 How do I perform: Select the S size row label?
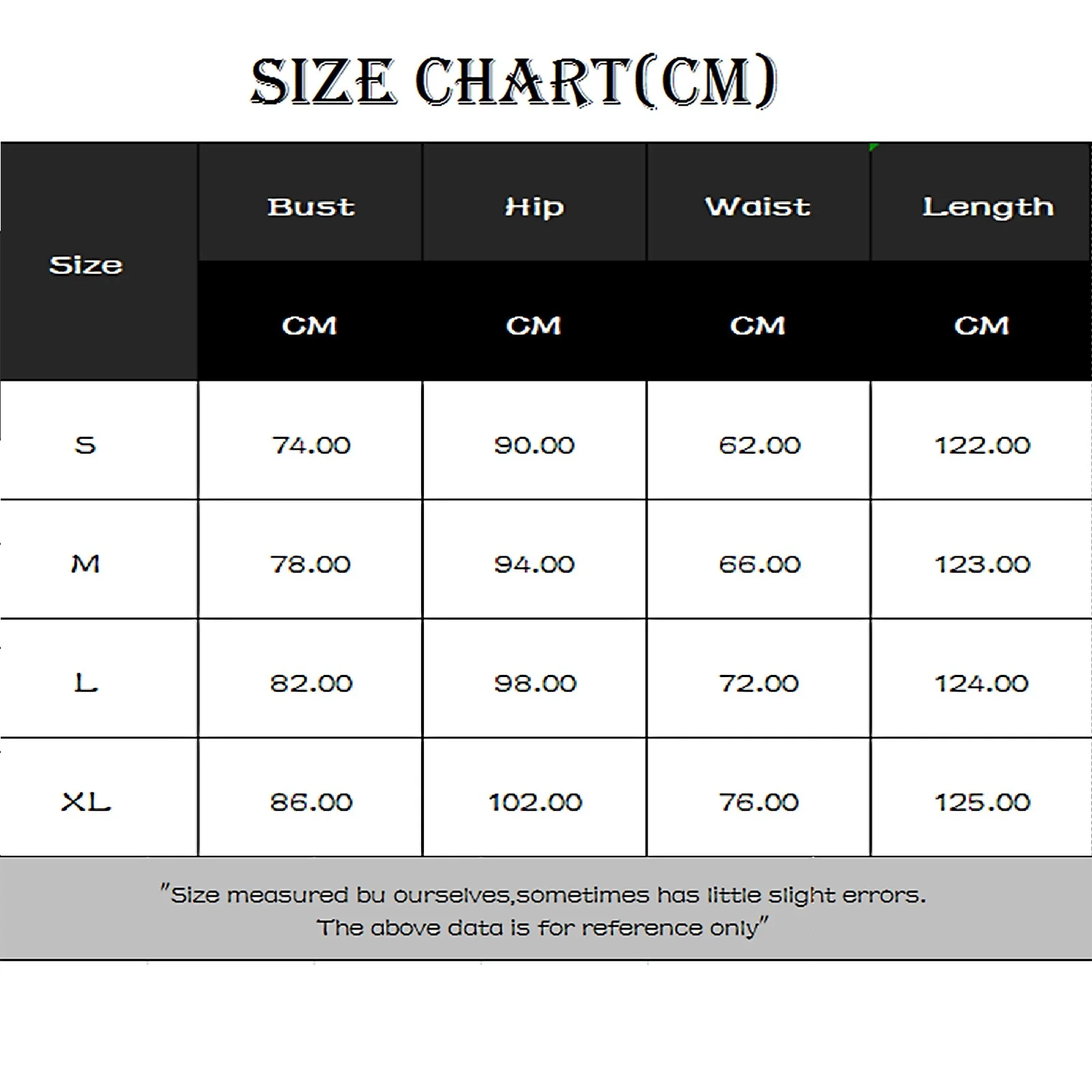coord(85,445)
